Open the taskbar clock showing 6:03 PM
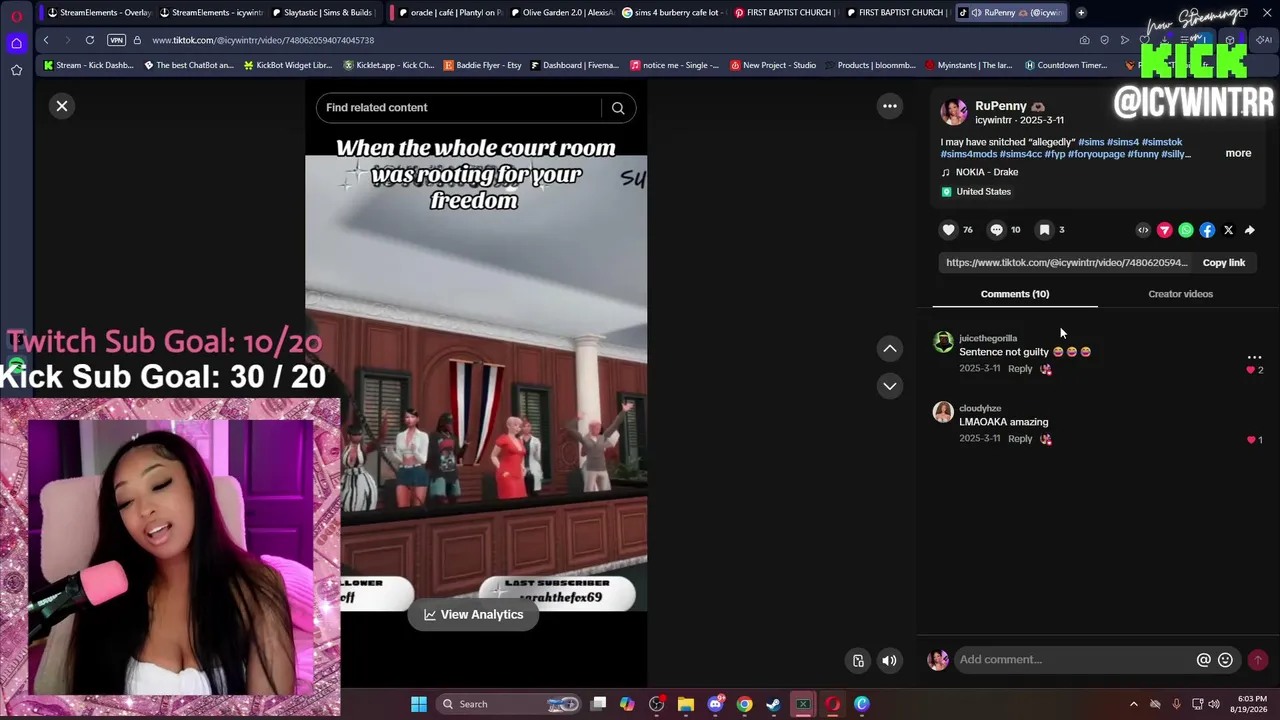This screenshot has height=720, width=1280. [x=1252, y=704]
